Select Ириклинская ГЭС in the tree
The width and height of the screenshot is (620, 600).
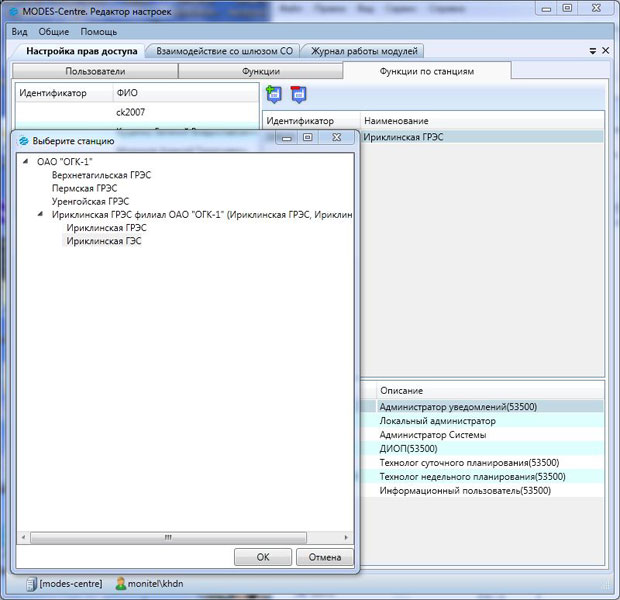coord(103,241)
